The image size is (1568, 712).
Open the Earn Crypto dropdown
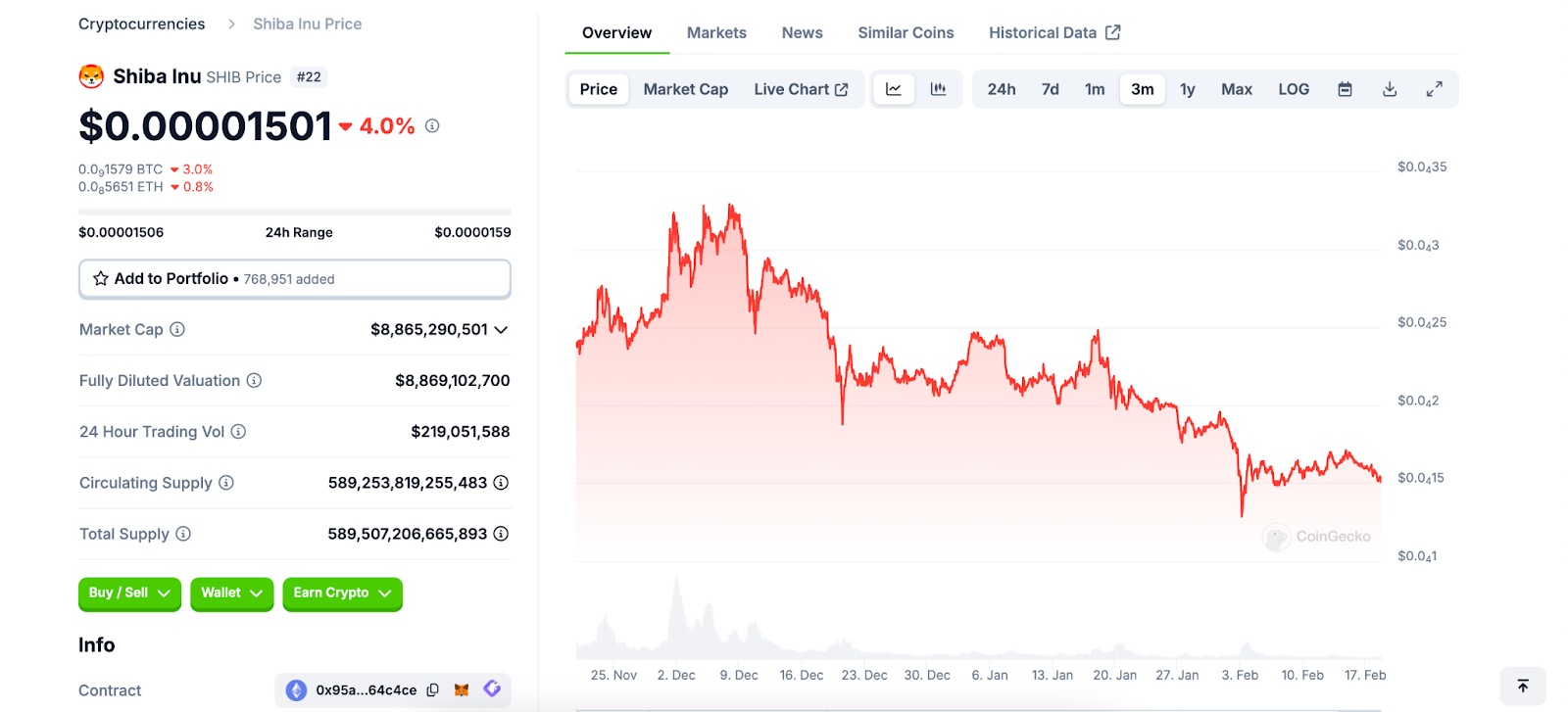click(x=342, y=593)
